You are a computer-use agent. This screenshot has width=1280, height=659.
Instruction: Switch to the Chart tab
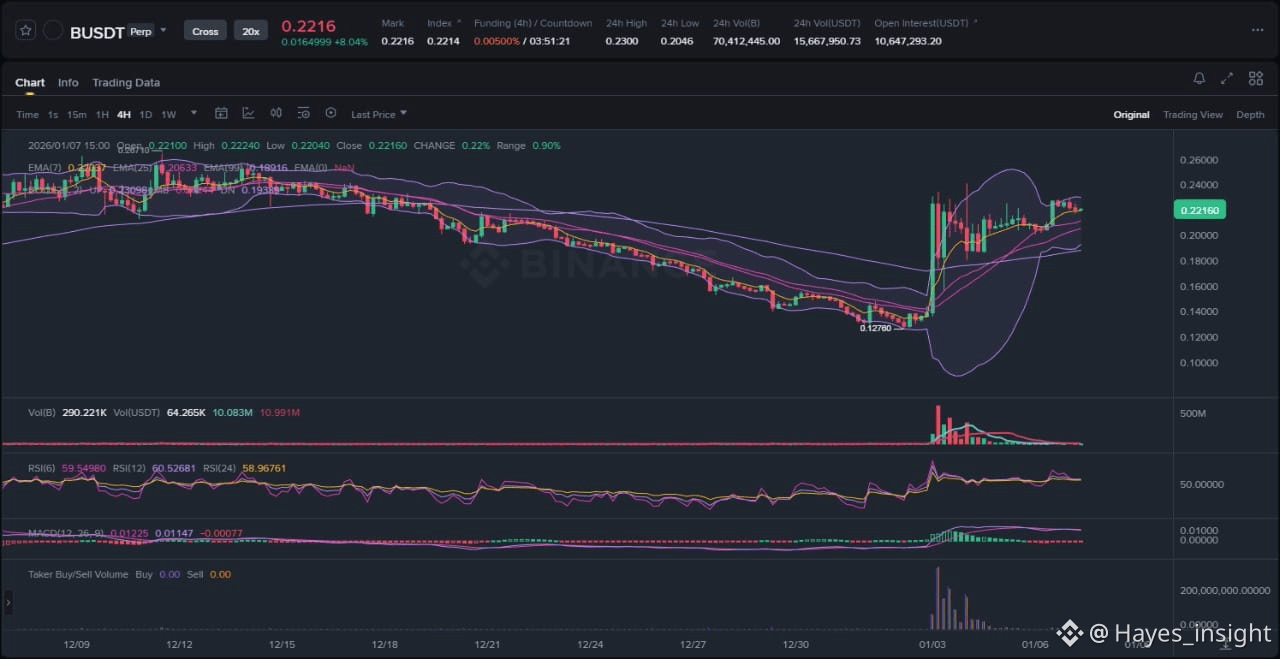(30, 83)
